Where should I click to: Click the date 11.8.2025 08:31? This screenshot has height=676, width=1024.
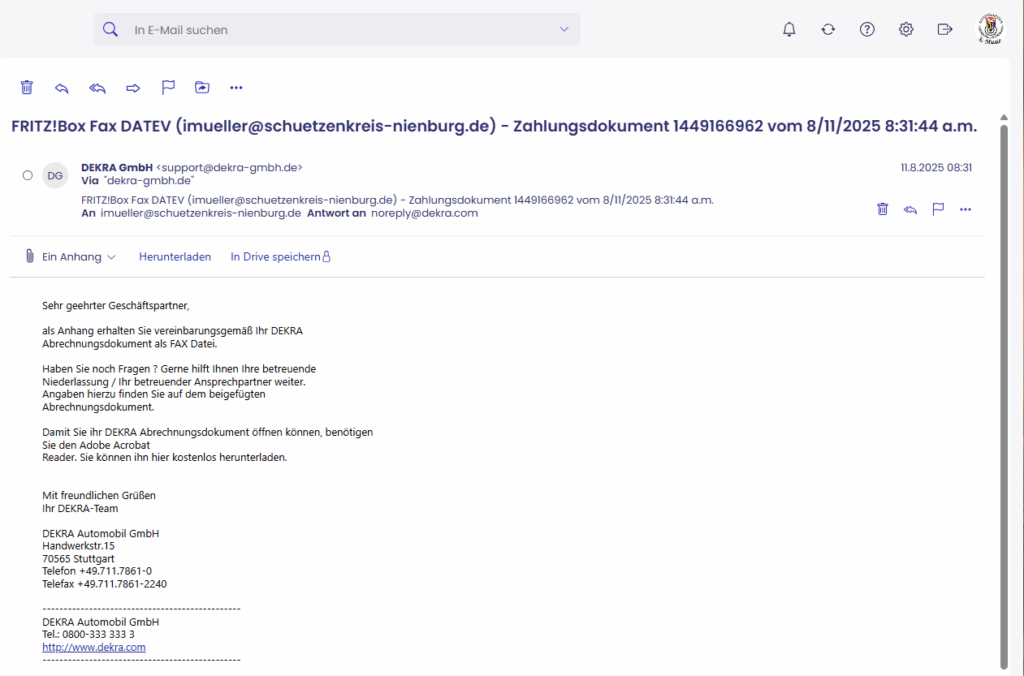tap(936, 167)
